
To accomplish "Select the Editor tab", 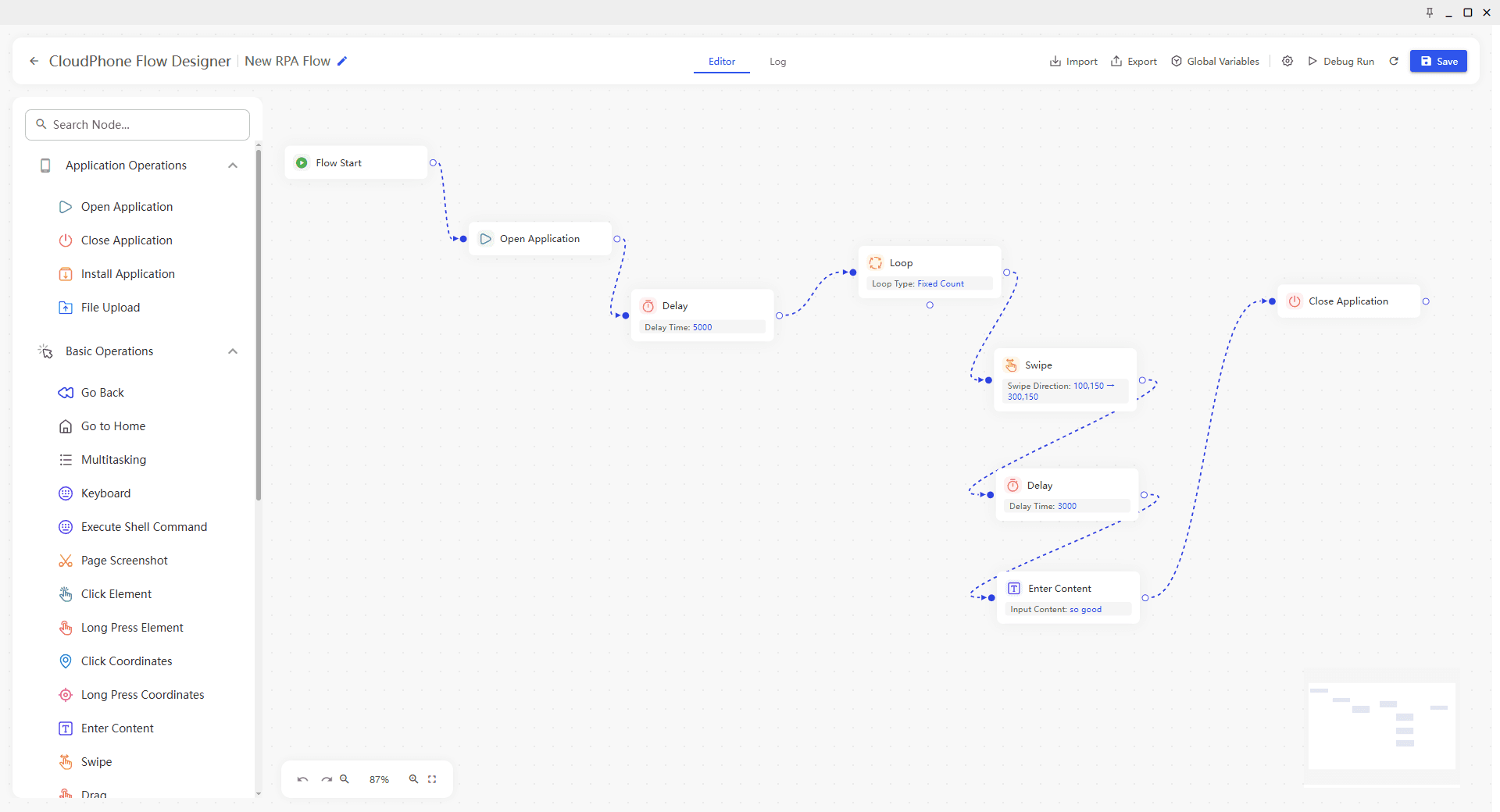I will coord(722,62).
